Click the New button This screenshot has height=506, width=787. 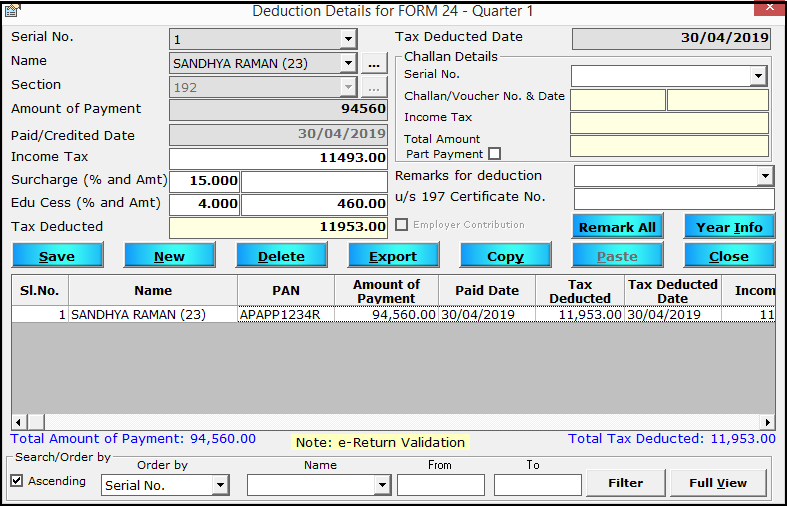(x=169, y=256)
